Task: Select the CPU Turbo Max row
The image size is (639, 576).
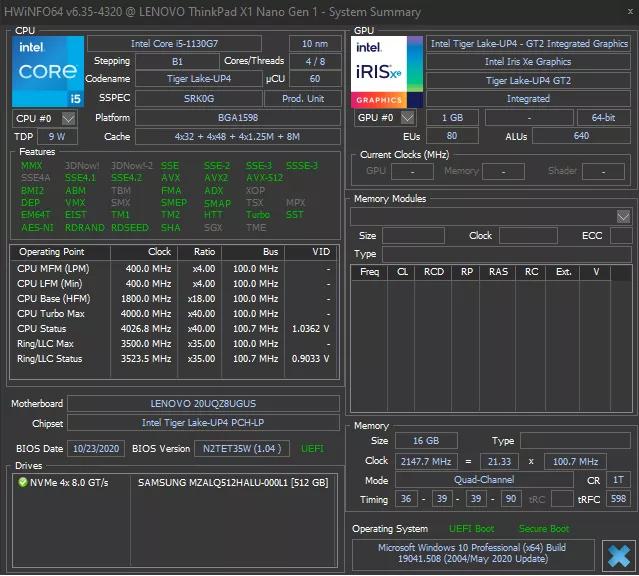Action: tap(174, 314)
